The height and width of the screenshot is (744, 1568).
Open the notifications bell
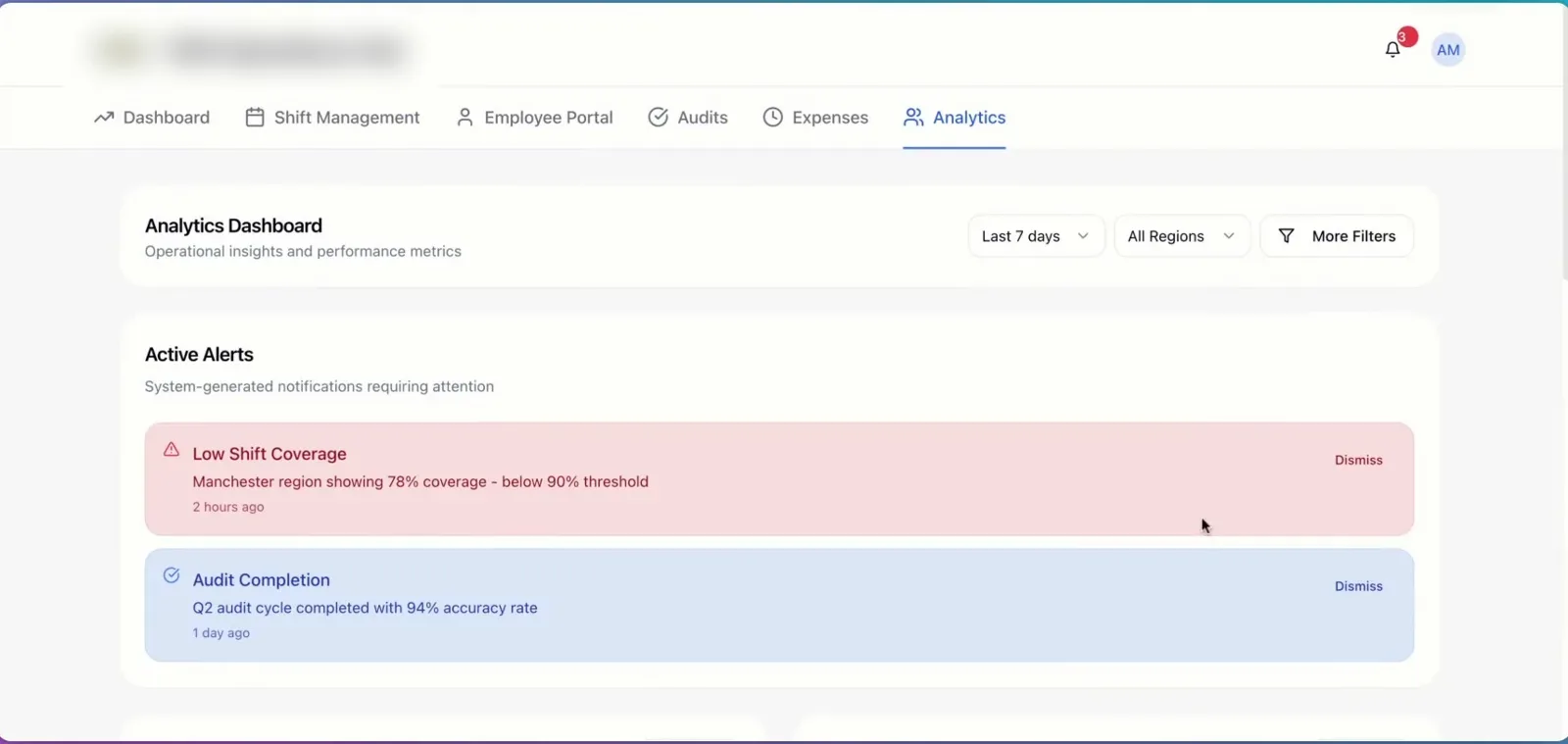coord(1393,50)
